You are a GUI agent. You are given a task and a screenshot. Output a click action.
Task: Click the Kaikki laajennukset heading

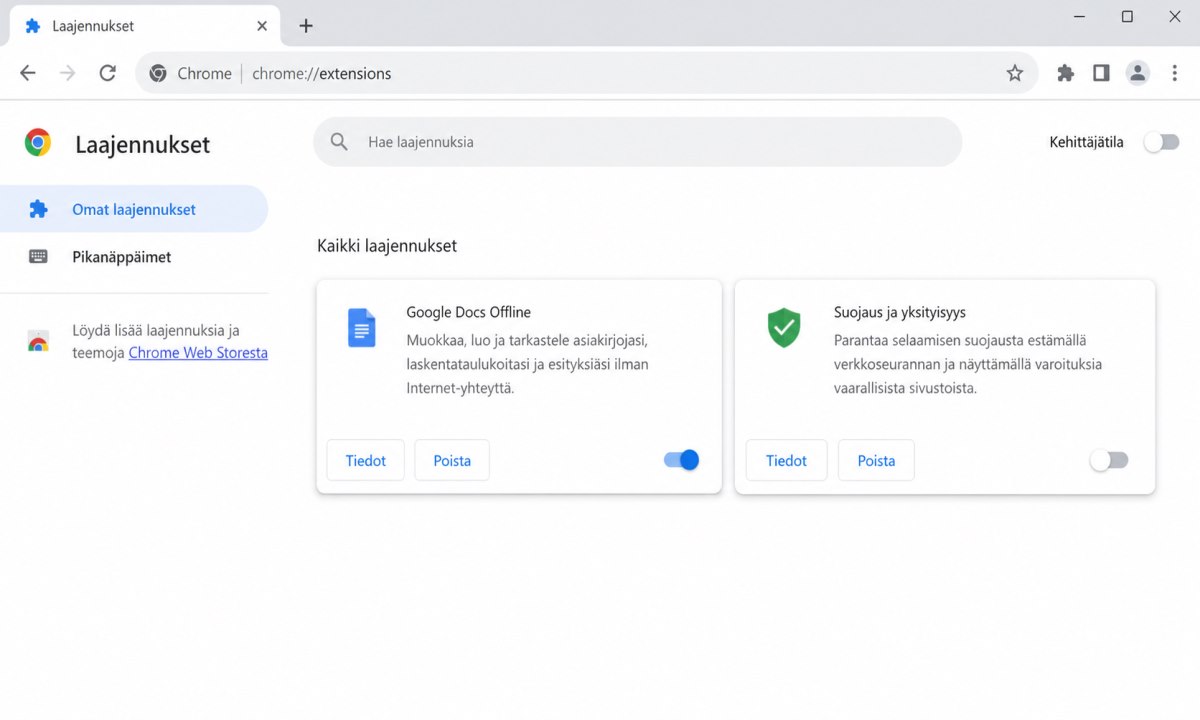[x=387, y=246]
